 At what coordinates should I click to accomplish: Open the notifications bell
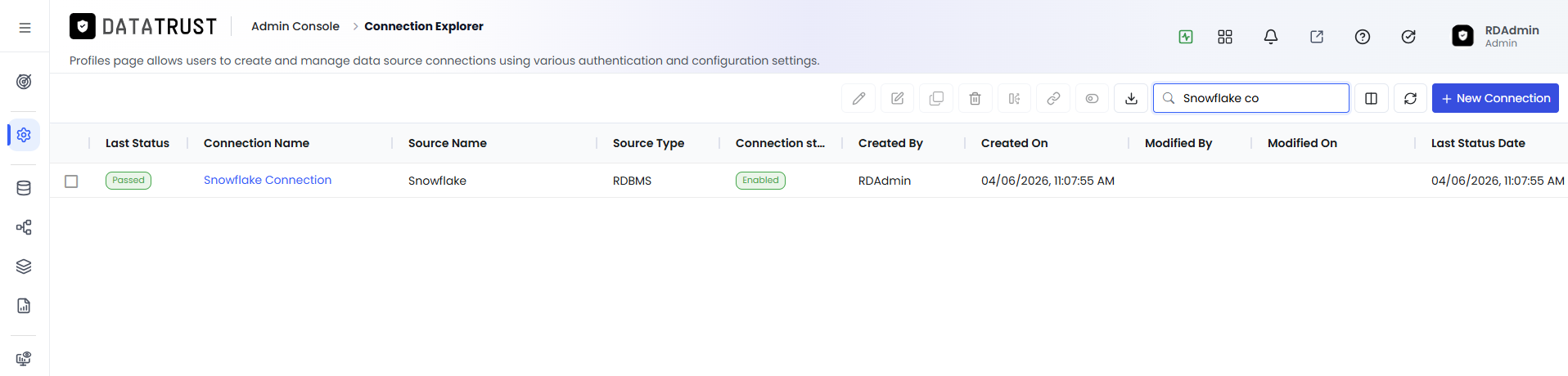click(1271, 37)
